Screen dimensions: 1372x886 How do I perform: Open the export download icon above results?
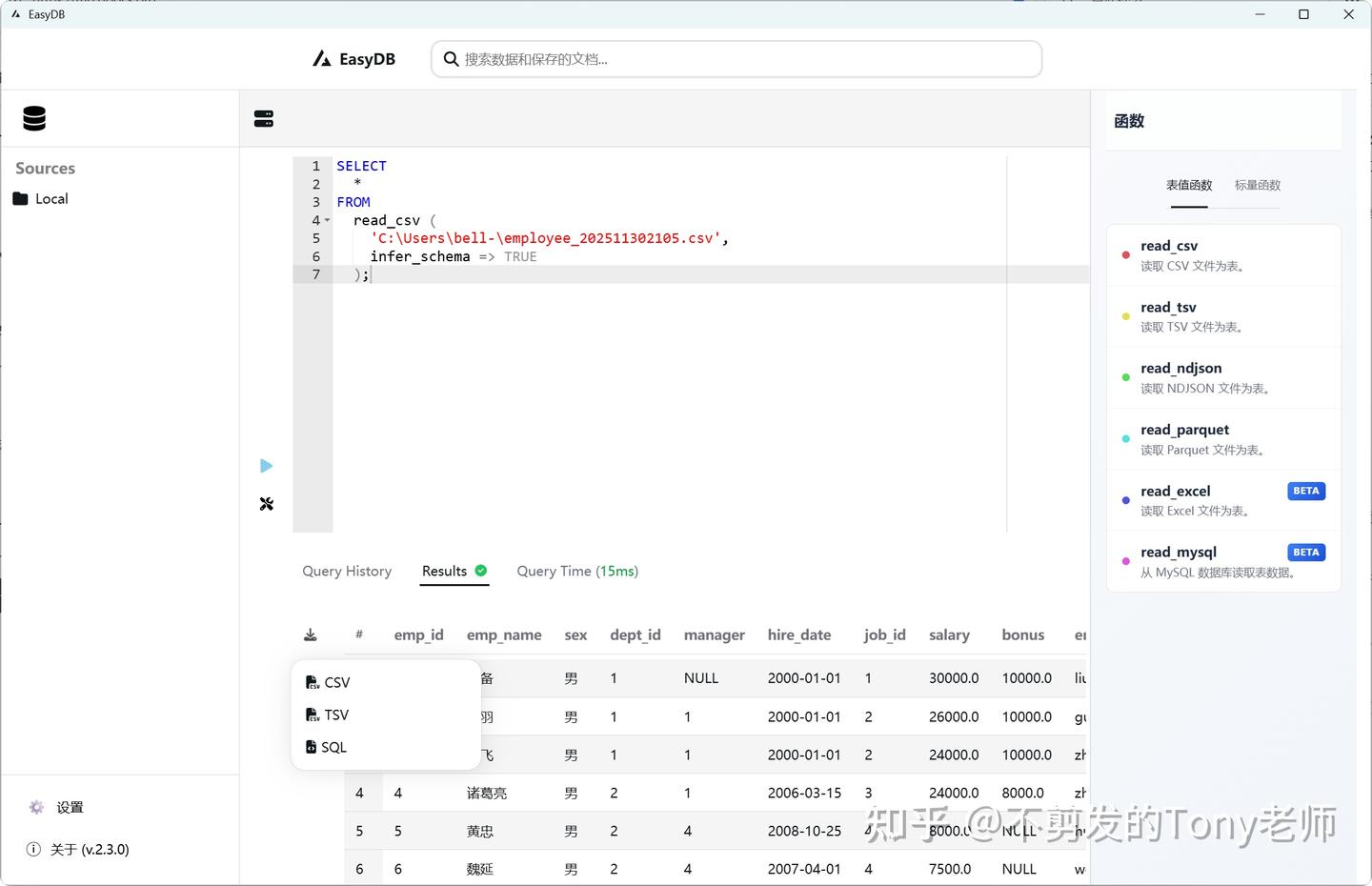[310, 634]
